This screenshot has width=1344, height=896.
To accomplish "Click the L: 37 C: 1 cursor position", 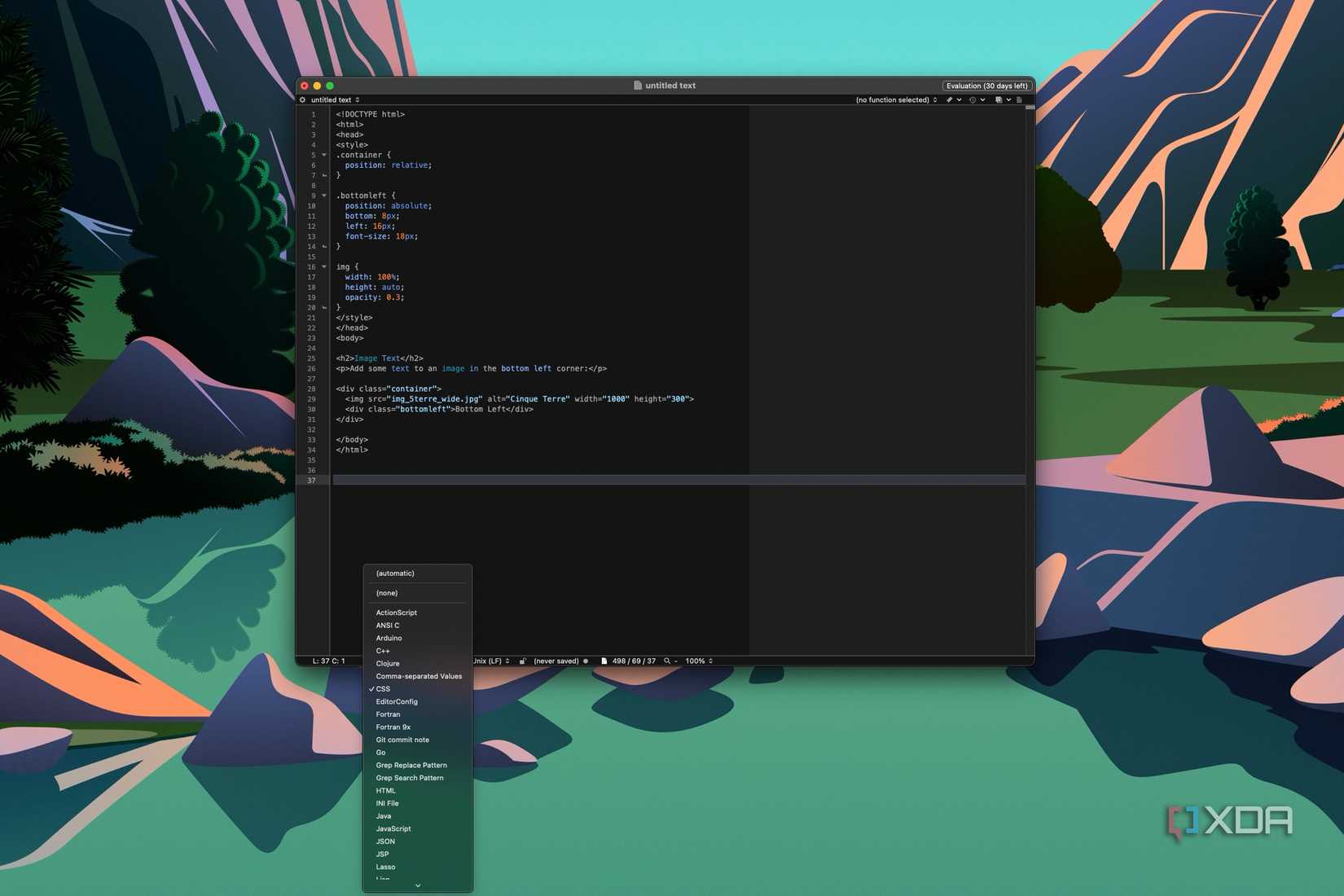I will click(329, 661).
